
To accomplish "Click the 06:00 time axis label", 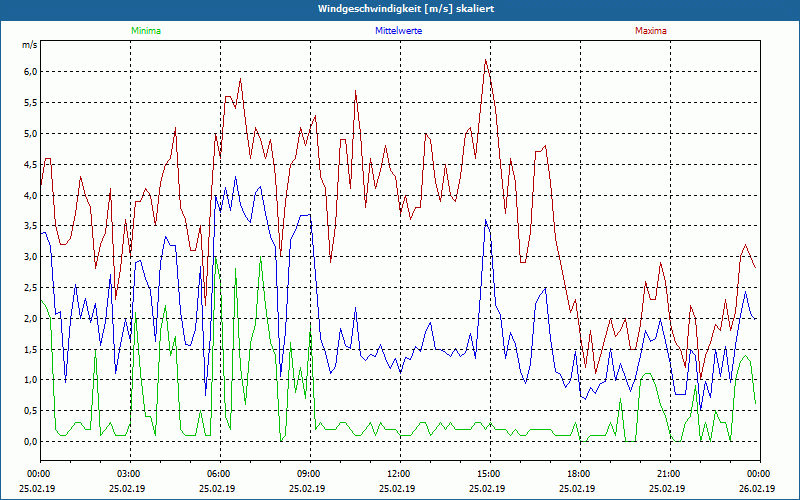I will [x=219, y=474].
